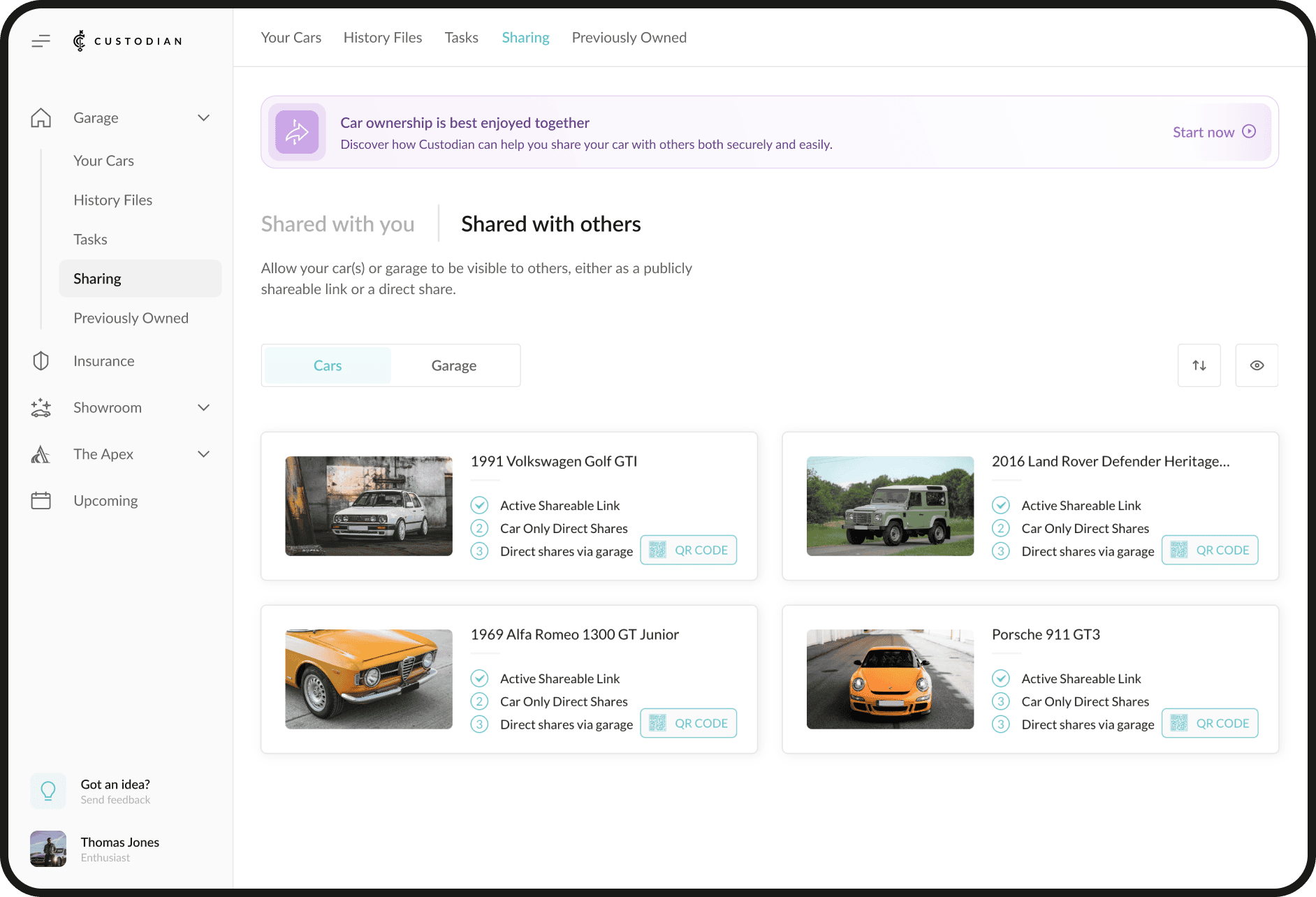Open Tasks in the sidebar

[x=91, y=240]
